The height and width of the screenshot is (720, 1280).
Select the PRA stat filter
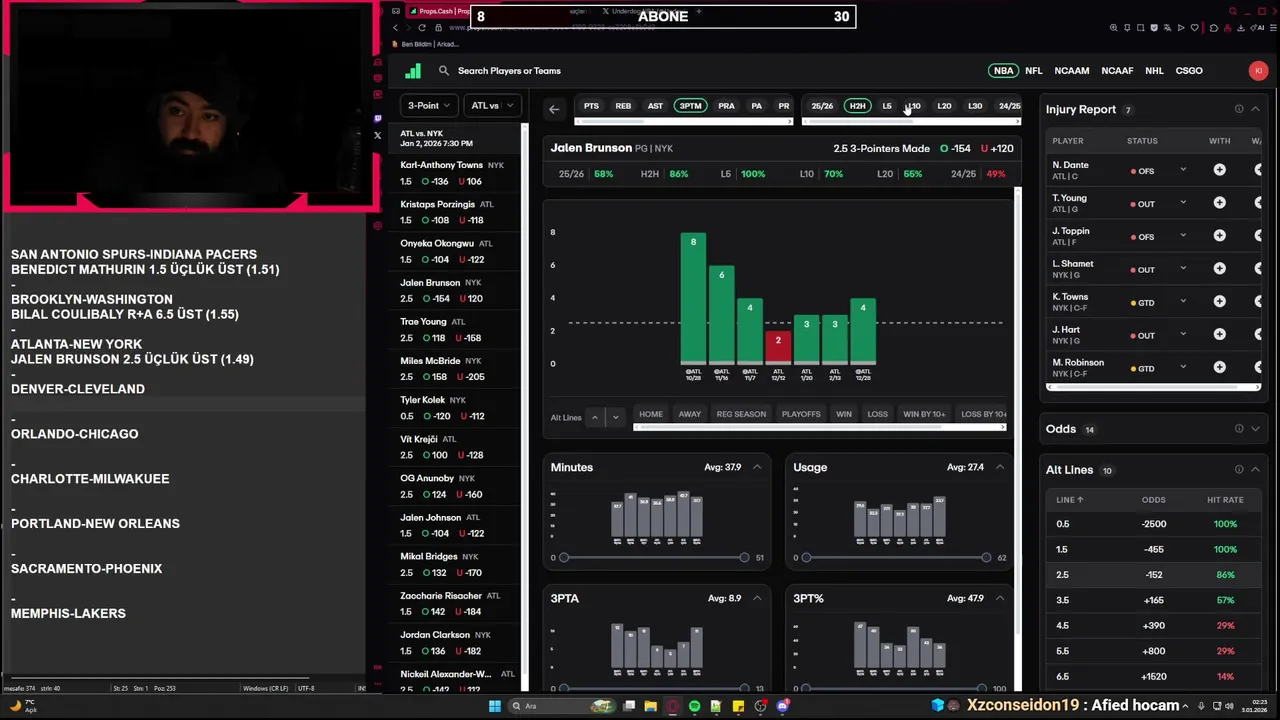point(726,106)
